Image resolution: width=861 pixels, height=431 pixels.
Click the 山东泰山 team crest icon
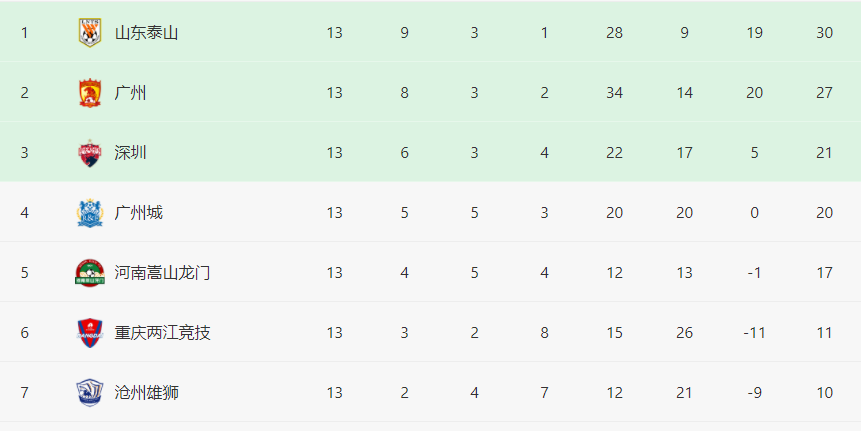pos(90,33)
